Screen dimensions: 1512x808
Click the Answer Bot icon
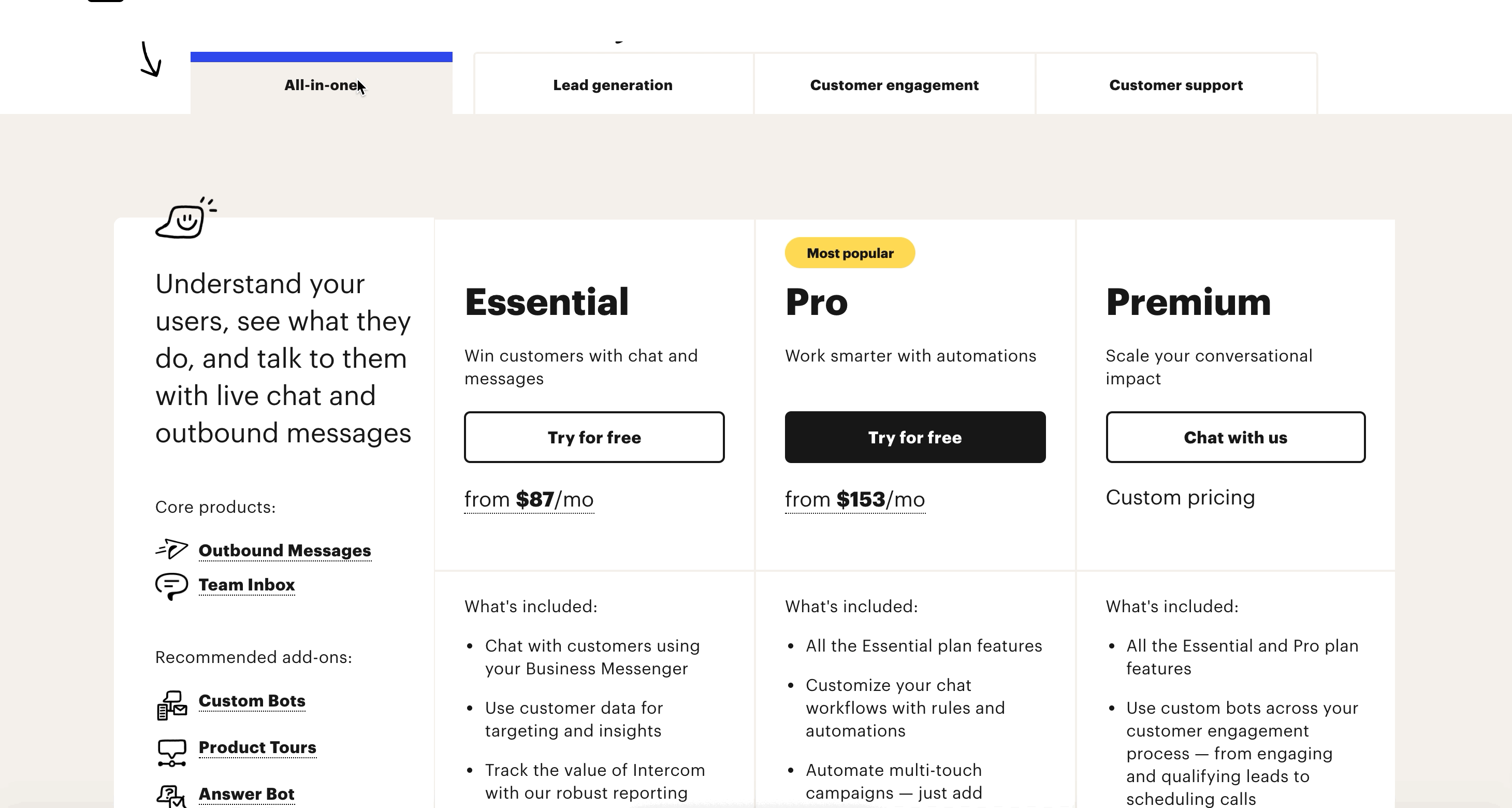coord(171,797)
